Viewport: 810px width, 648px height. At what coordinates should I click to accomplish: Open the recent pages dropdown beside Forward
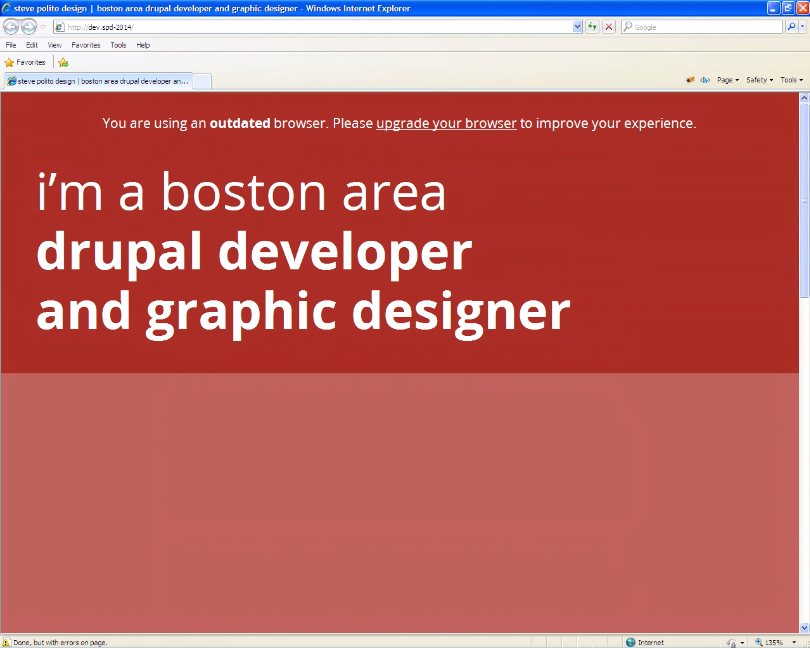pyautogui.click(x=43, y=27)
